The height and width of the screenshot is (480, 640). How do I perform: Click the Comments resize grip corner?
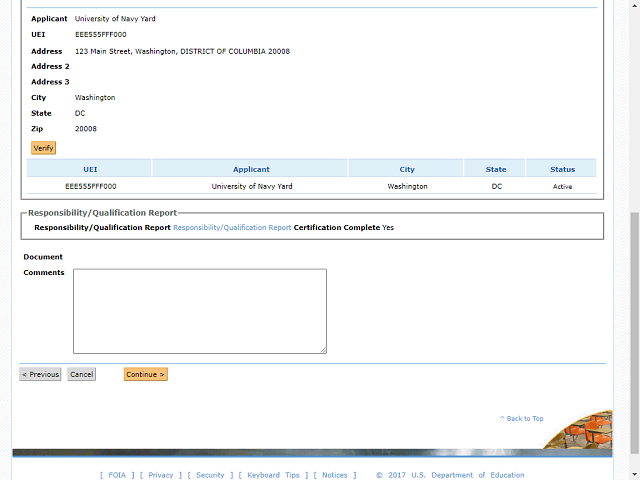323,350
